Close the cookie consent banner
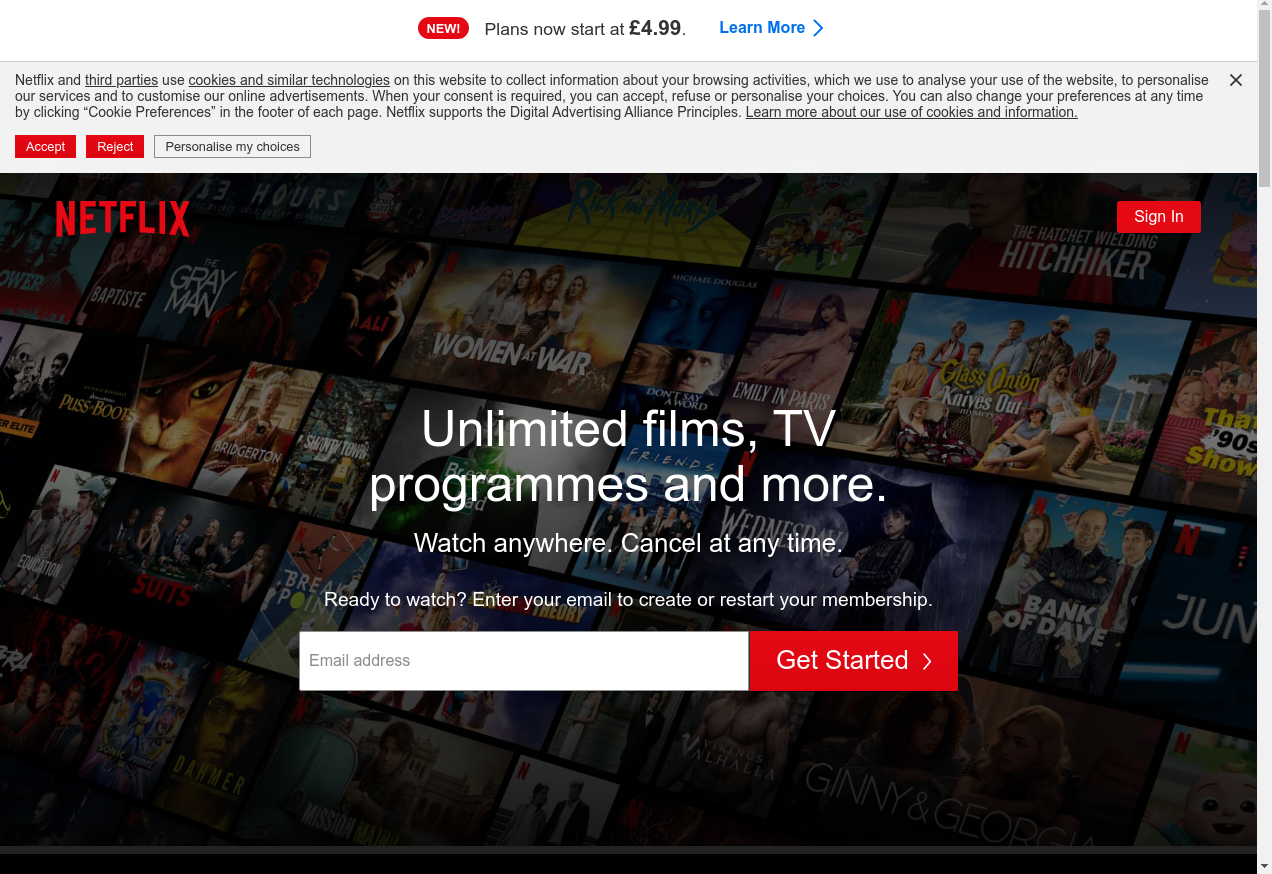Screen dimensions: 1272x874 coord(1236,80)
